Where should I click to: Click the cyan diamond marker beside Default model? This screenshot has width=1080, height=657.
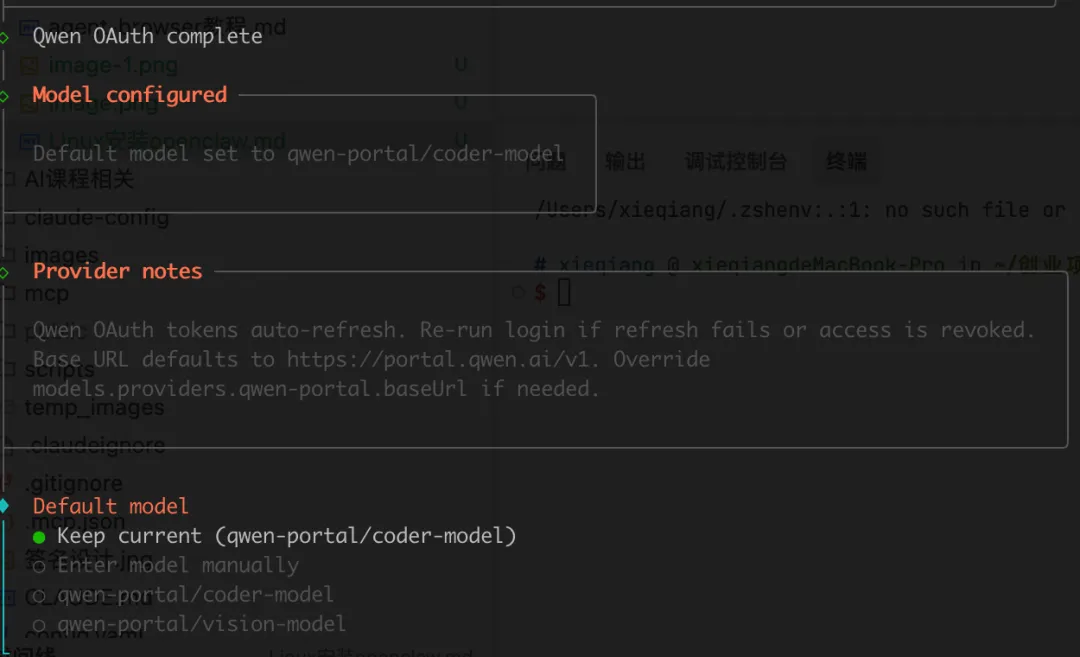[x=5, y=506]
